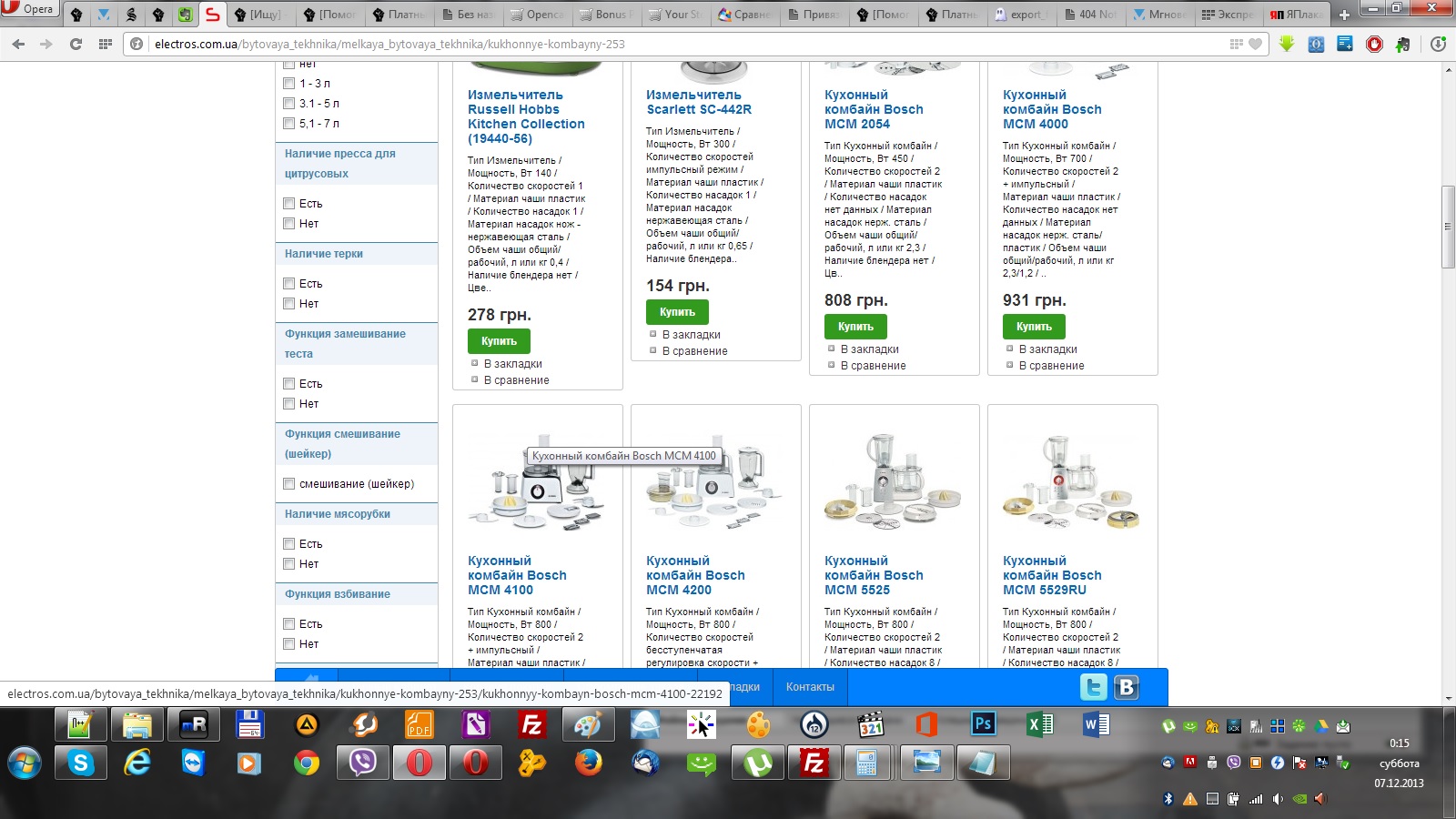Check 'Есть' under Наличие мясорубки
The height and width of the screenshot is (819, 1456).
point(289,544)
